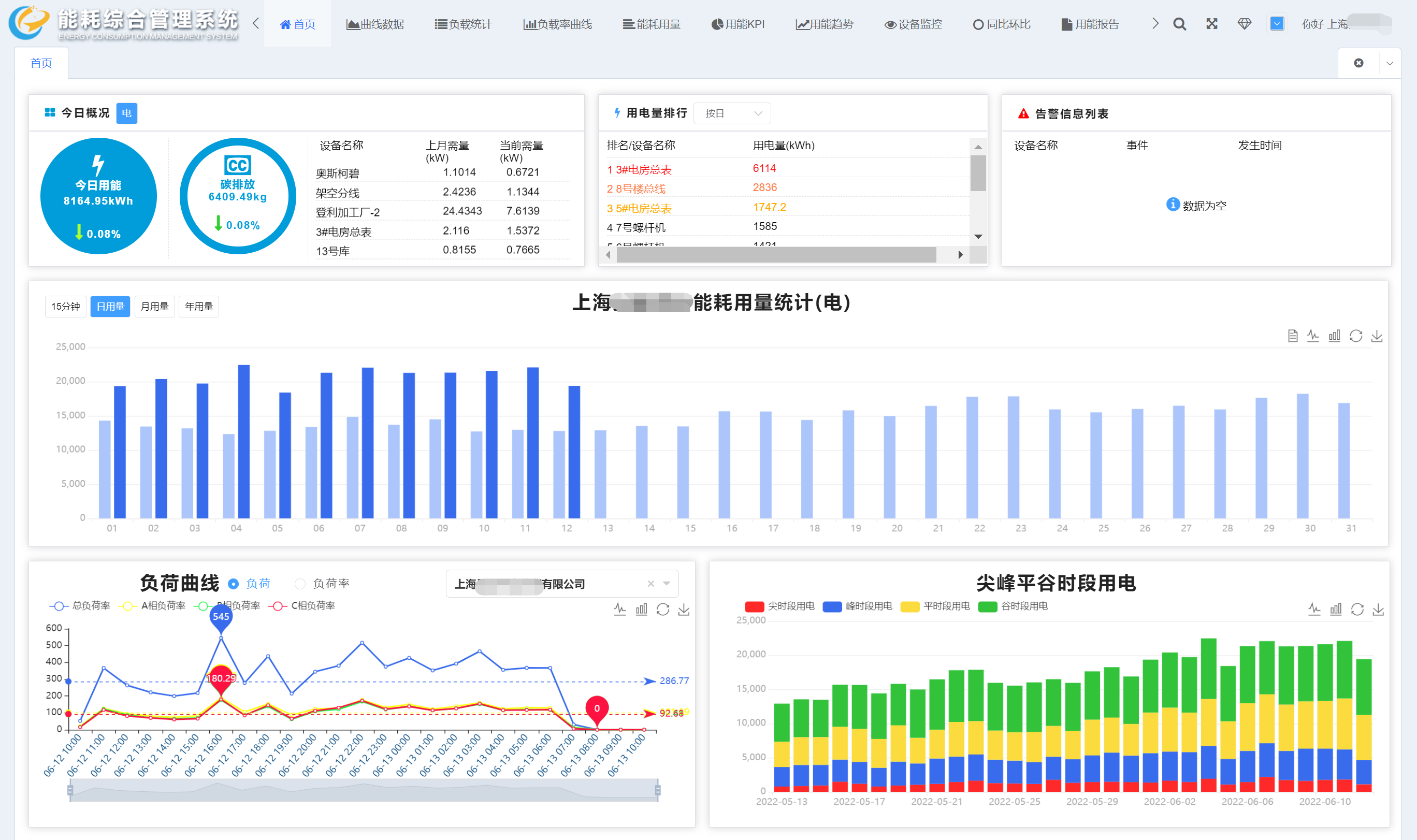
Task: Switch energy statistics chart to line view
Action: tap(1313, 336)
